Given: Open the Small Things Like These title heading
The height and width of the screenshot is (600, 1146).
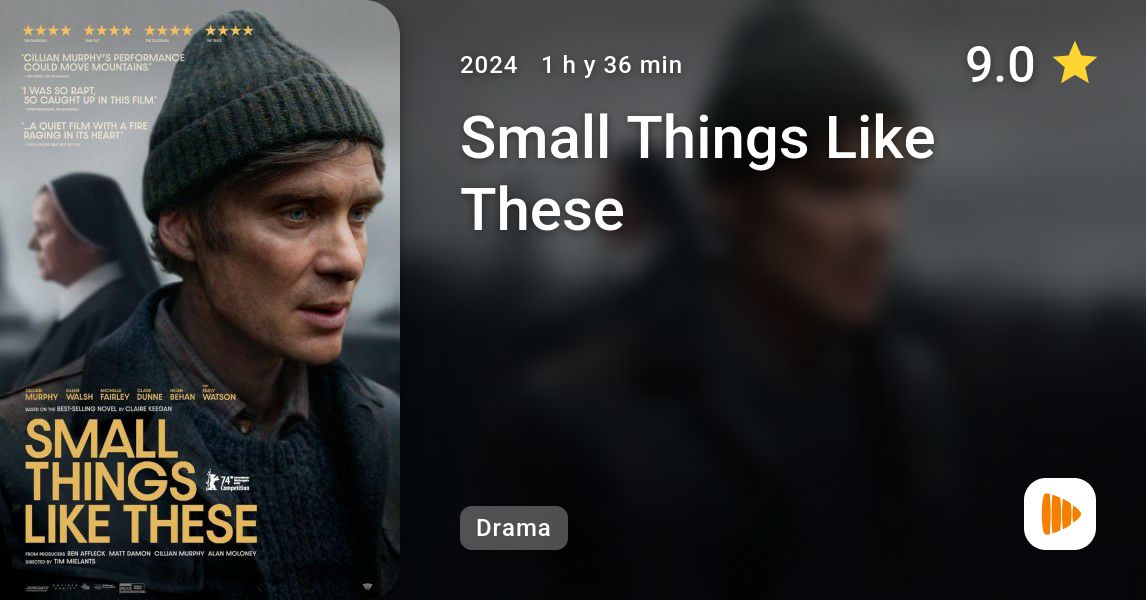Looking at the screenshot, I should pos(698,172).
